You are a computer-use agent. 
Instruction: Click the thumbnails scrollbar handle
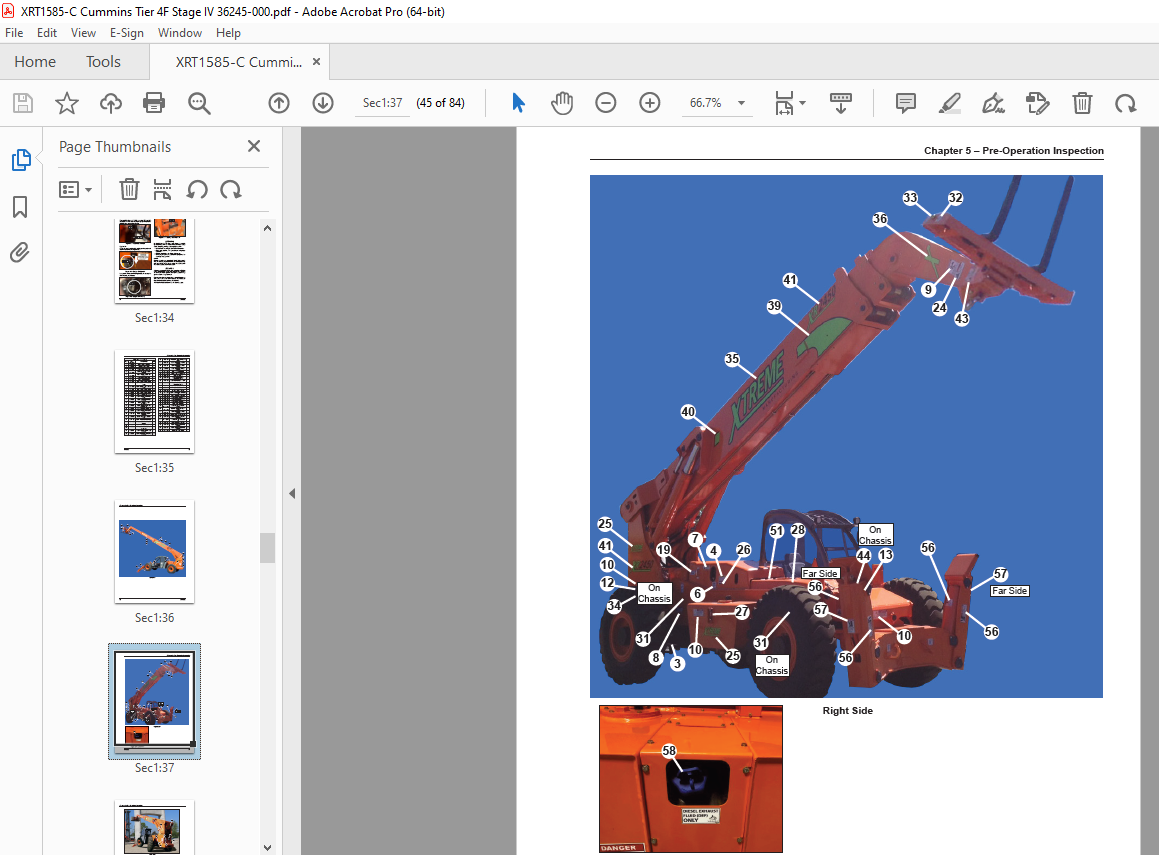point(268,548)
